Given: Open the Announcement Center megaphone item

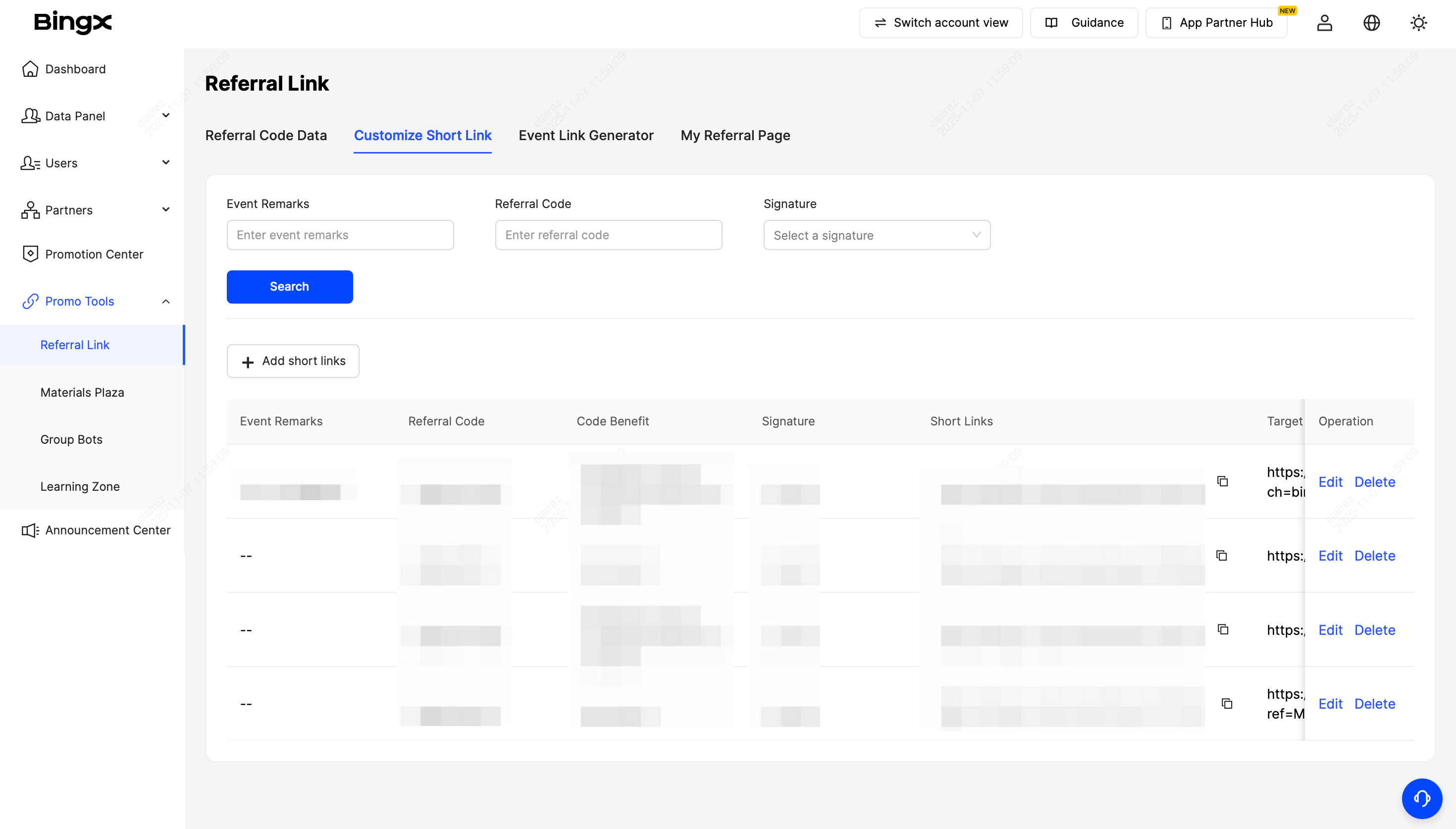Looking at the screenshot, I should point(107,530).
